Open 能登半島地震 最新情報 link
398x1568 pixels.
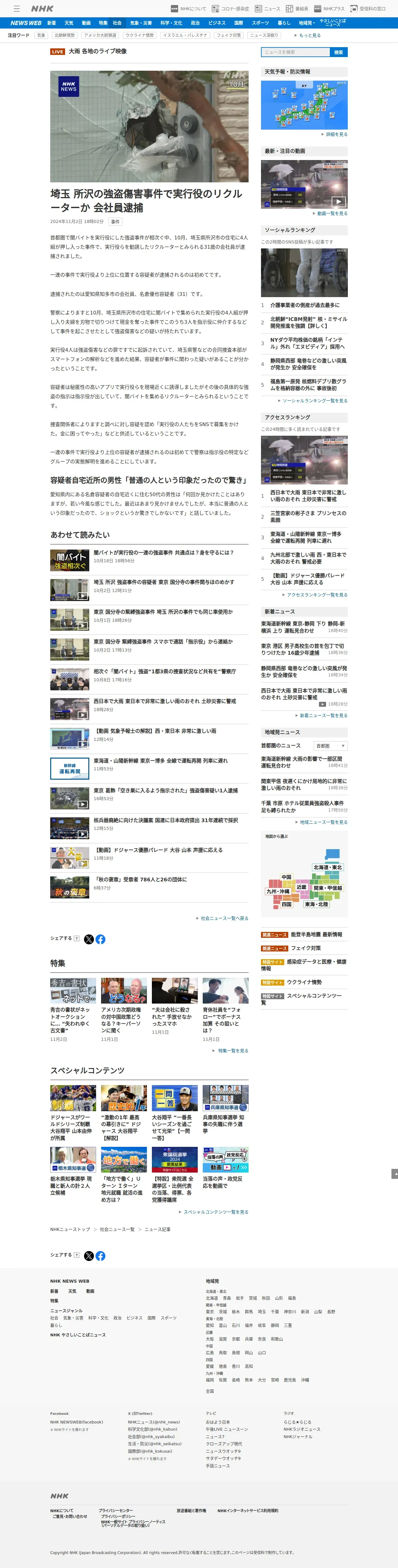click(316, 934)
